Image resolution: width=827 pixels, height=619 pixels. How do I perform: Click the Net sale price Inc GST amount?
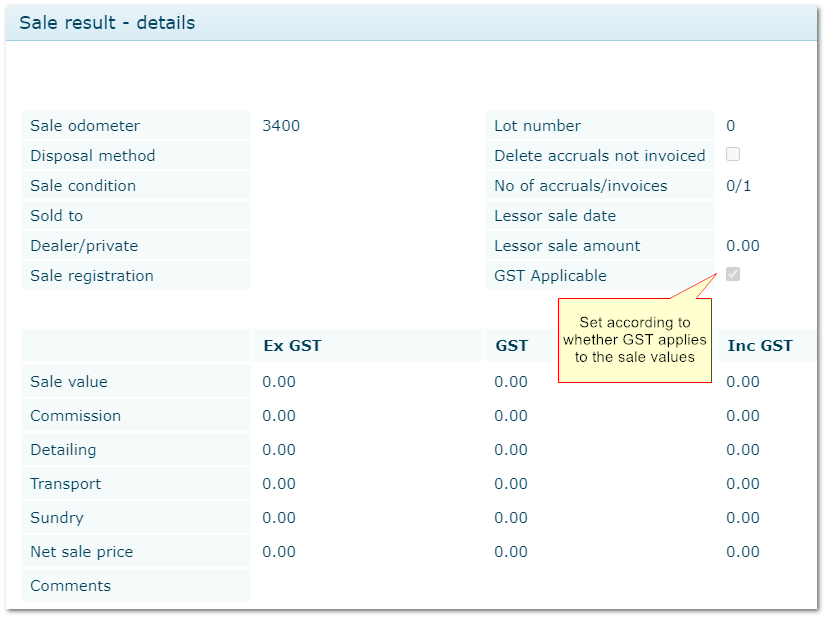743,552
